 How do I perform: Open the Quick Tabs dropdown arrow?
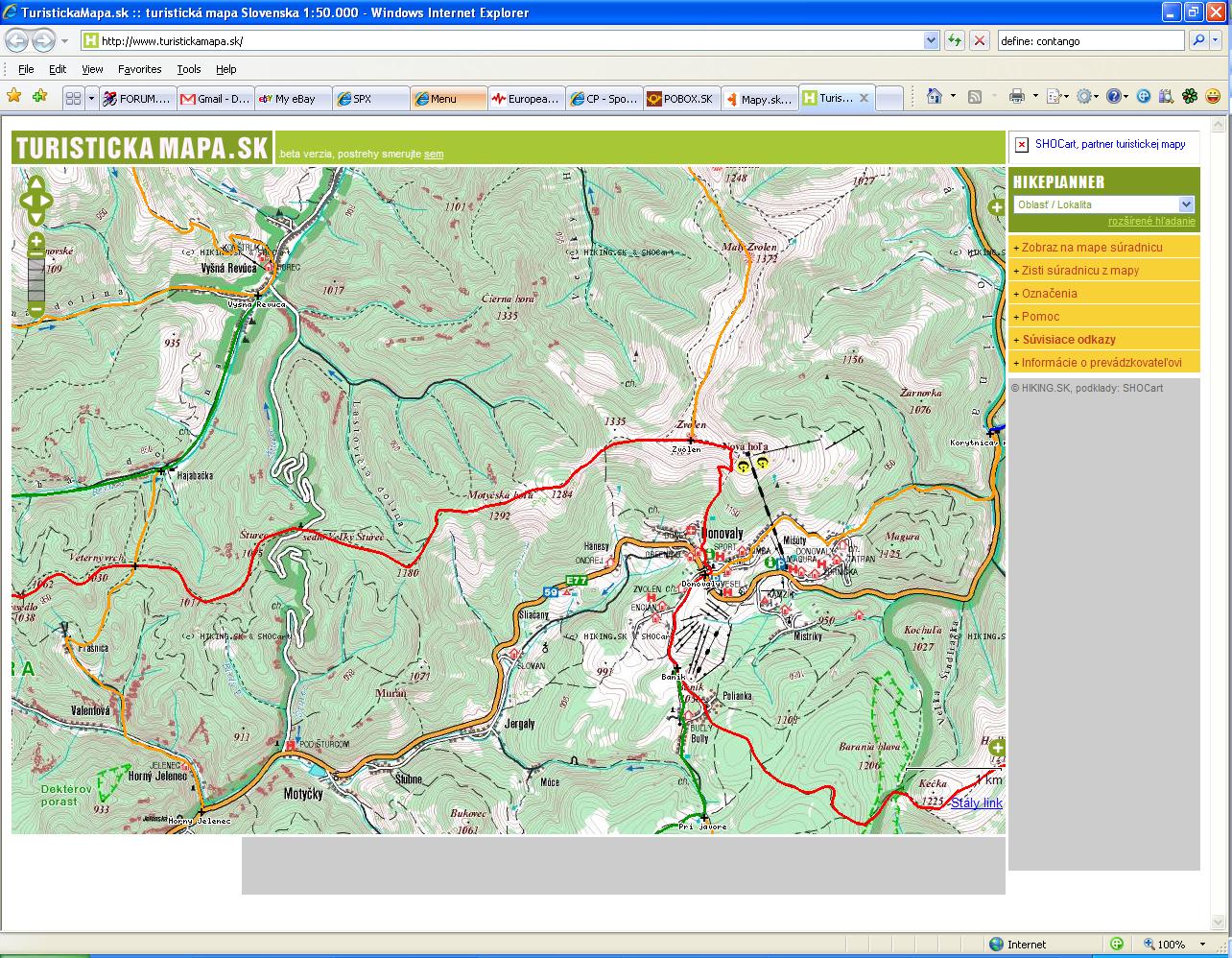pos(91,98)
